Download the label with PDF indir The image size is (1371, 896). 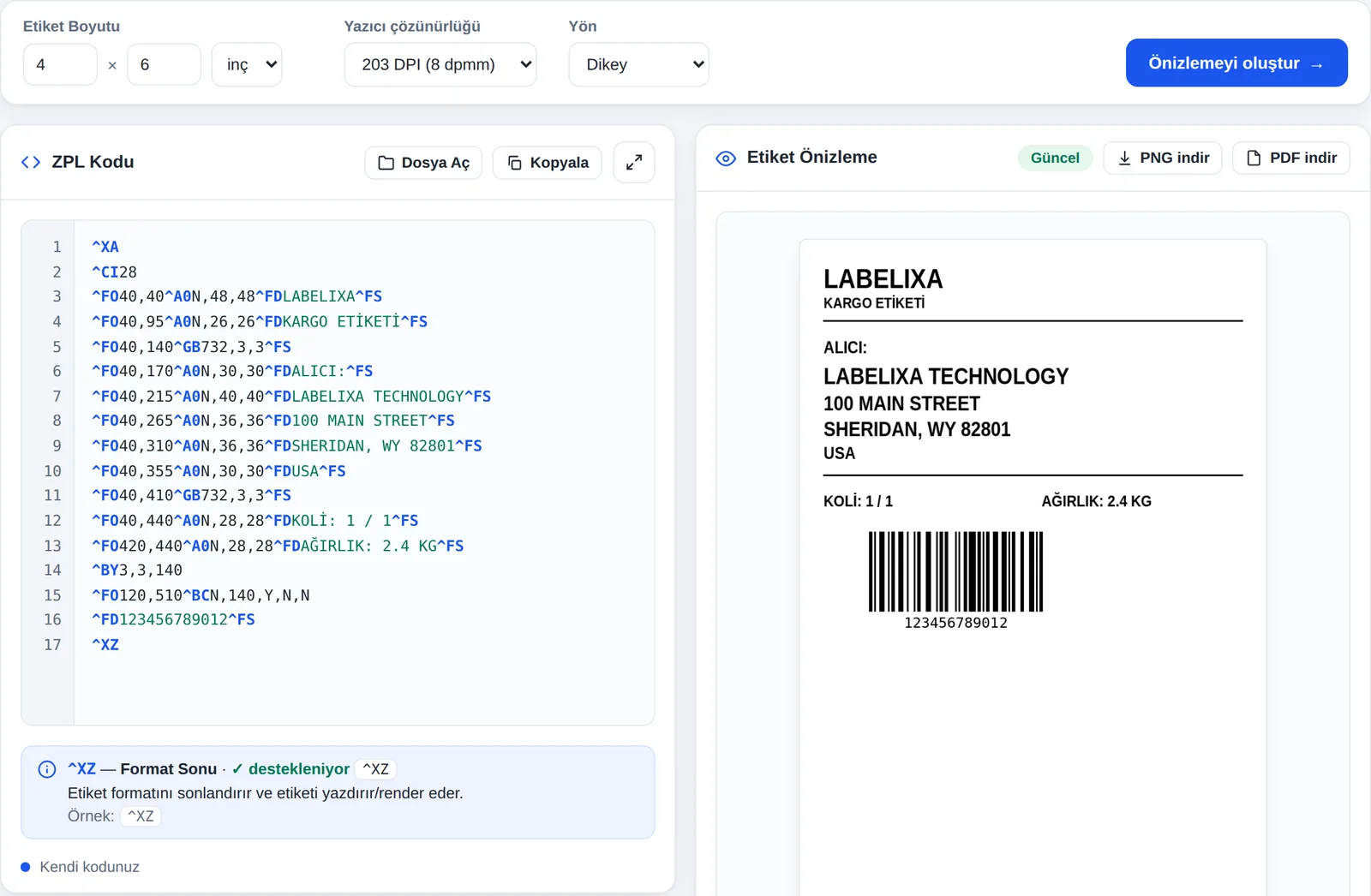coord(1291,158)
